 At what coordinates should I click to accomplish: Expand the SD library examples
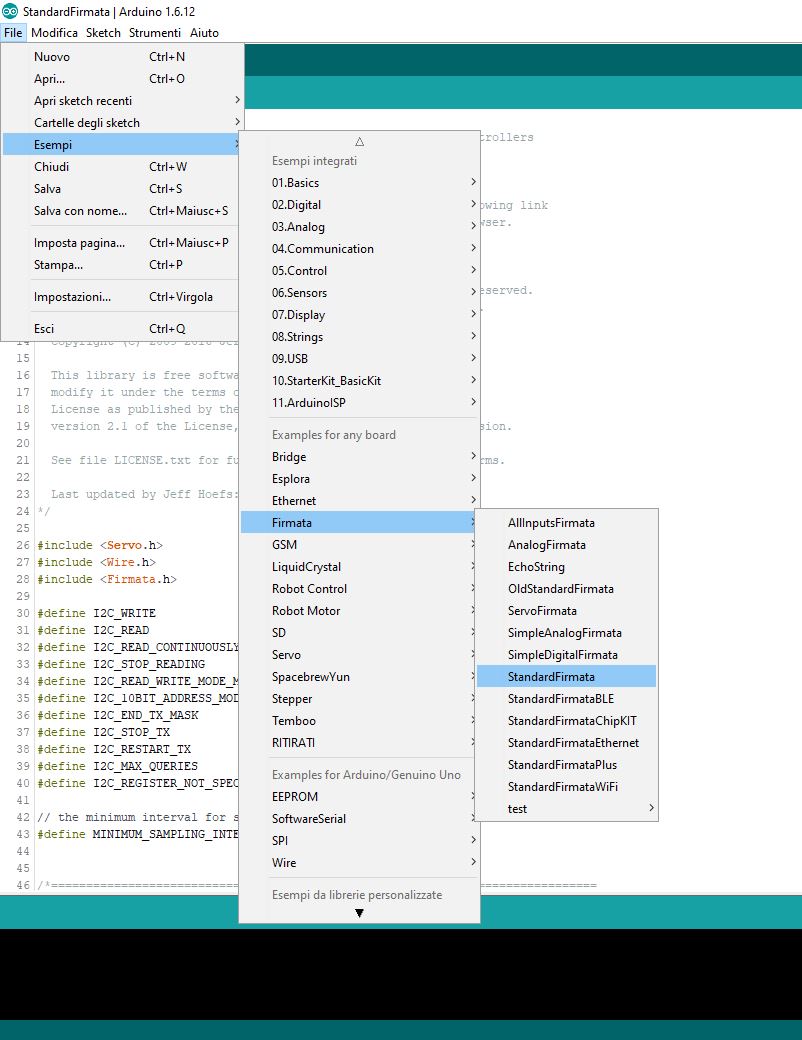coord(360,632)
